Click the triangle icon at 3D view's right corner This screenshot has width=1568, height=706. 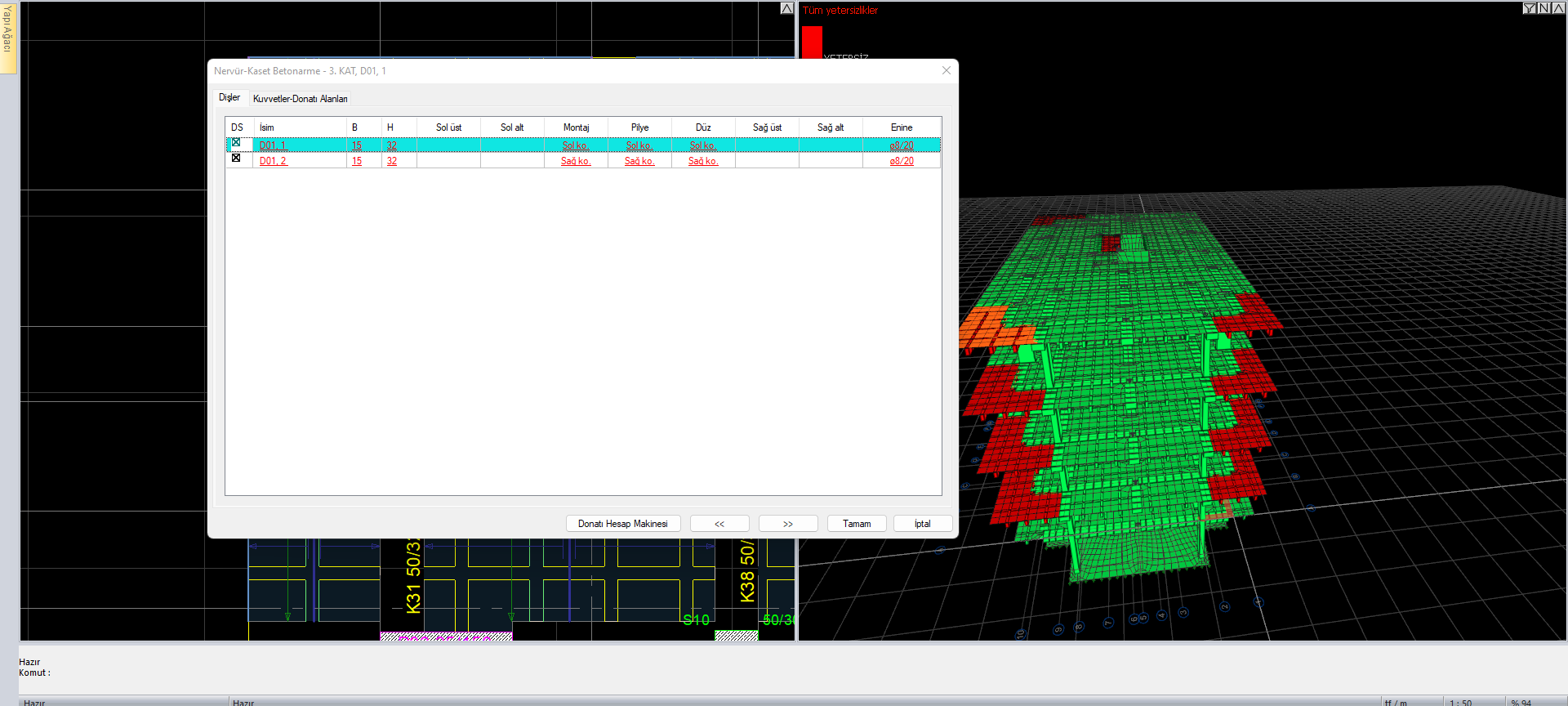click(x=1558, y=8)
